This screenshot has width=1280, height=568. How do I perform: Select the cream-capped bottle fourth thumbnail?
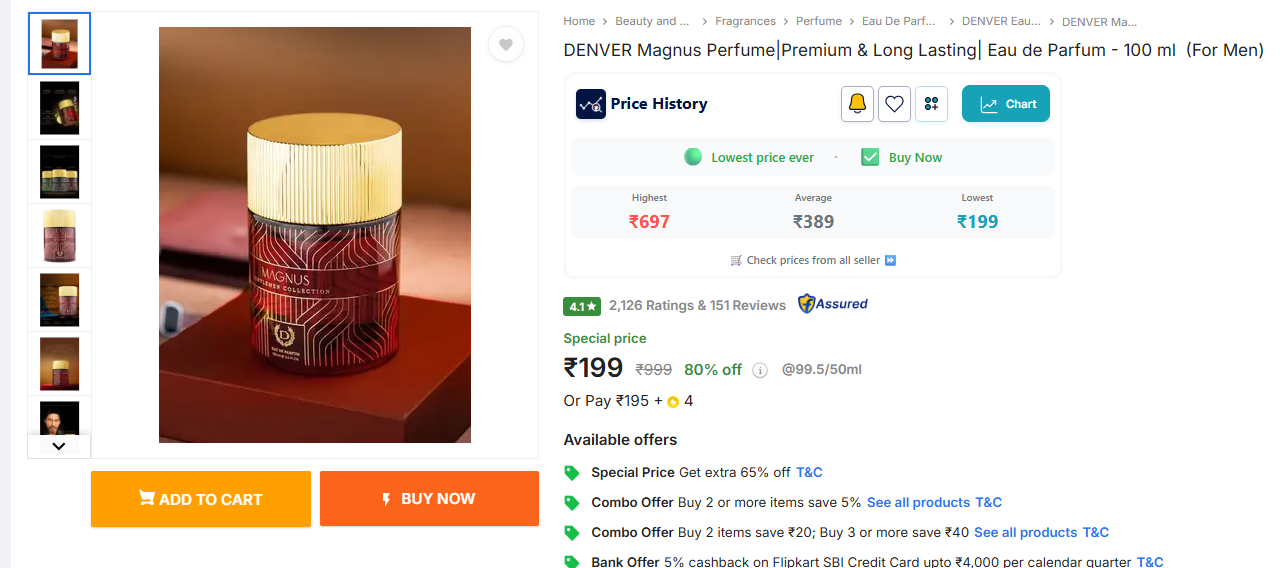(x=59, y=236)
